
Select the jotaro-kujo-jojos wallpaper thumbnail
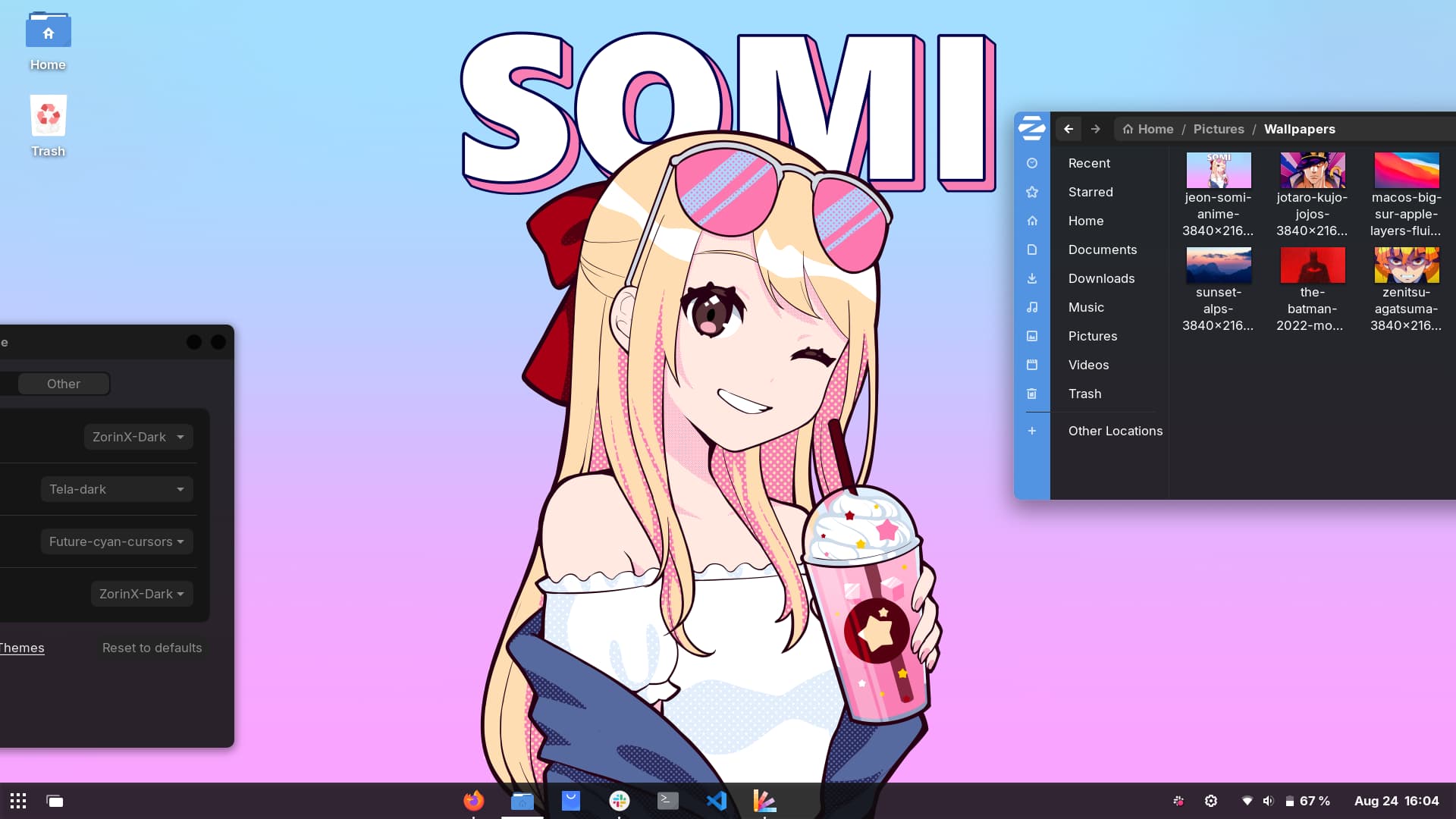pos(1313,170)
